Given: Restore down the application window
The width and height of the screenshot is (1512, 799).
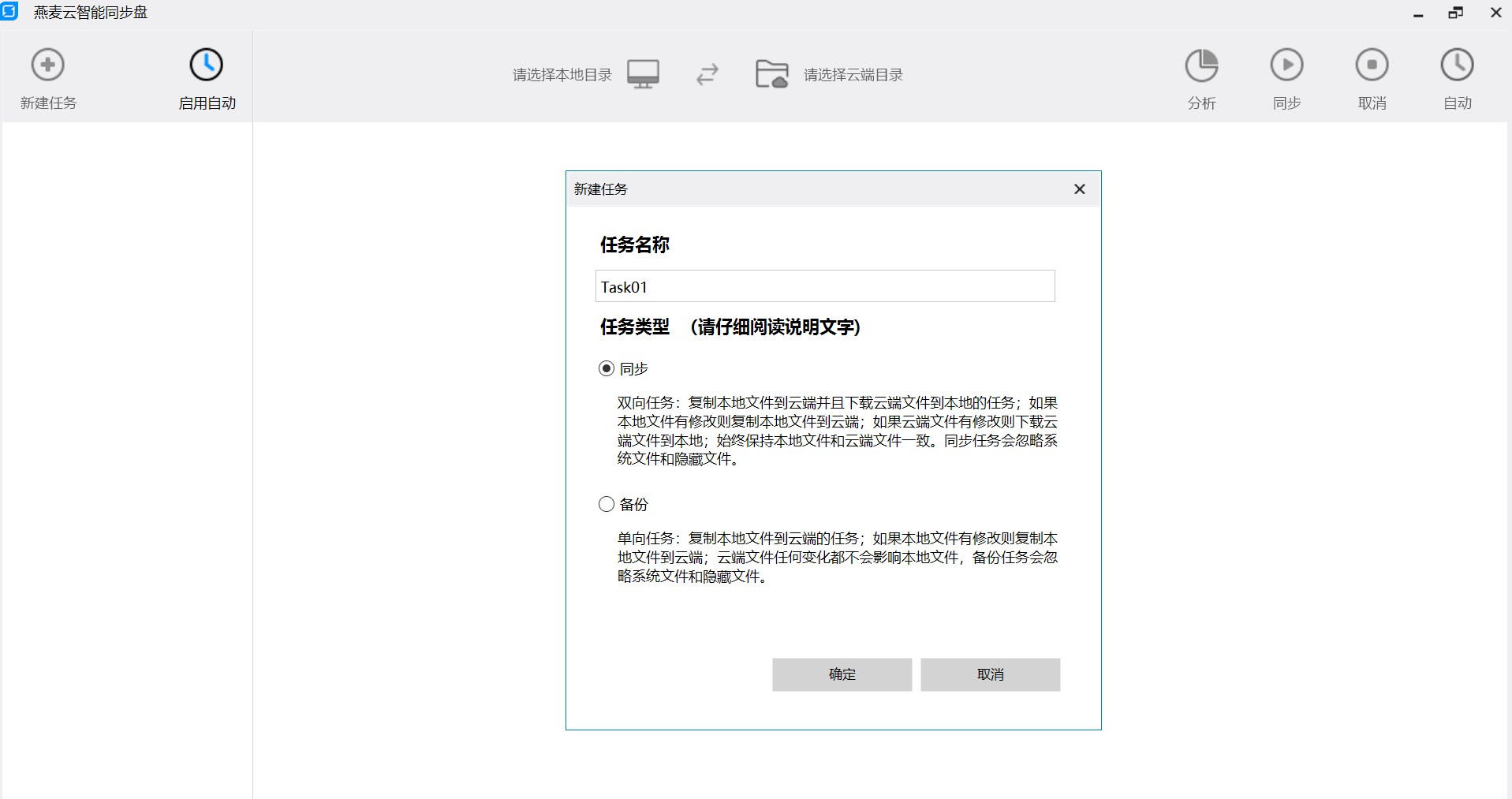Looking at the screenshot, I should 1455,13.
